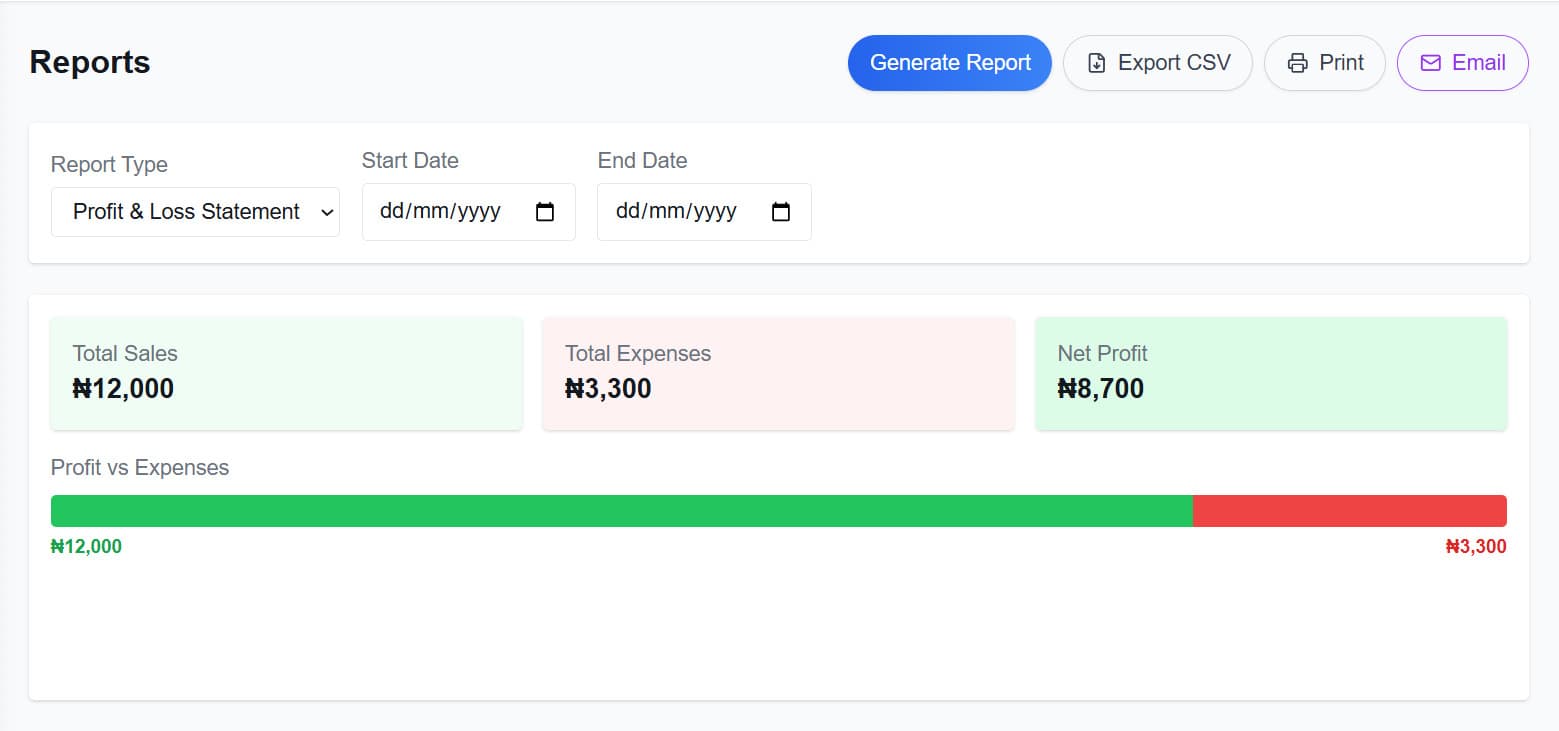Viewport: 1559px width, 731px height.
Task: Click the red expenses segment of the bar
Action: click(x=1350, y=510)
